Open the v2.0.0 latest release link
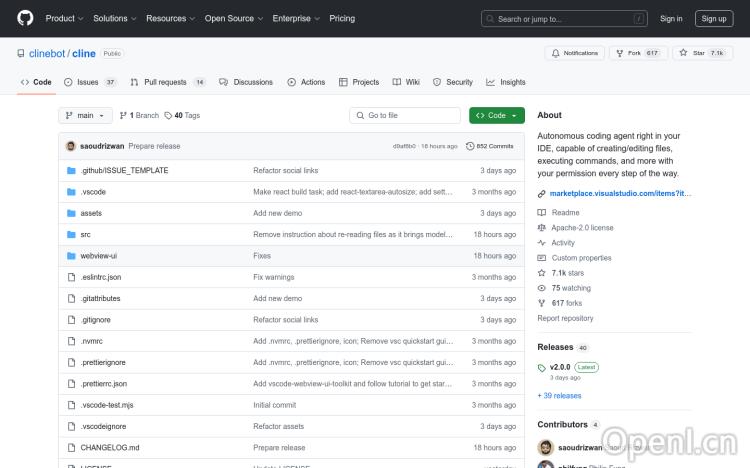Screen dimensions: 750x468 click(558, 367)
